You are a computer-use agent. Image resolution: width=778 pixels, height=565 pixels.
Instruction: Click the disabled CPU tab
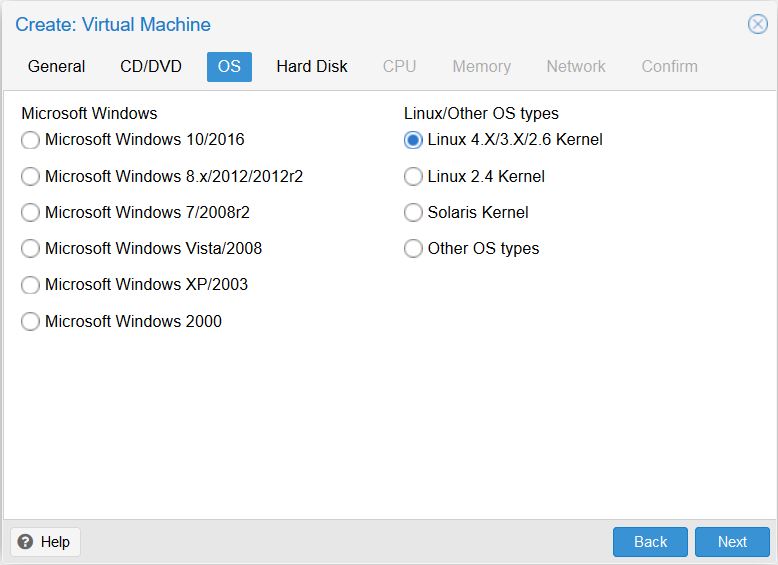(x=399, y=66)
